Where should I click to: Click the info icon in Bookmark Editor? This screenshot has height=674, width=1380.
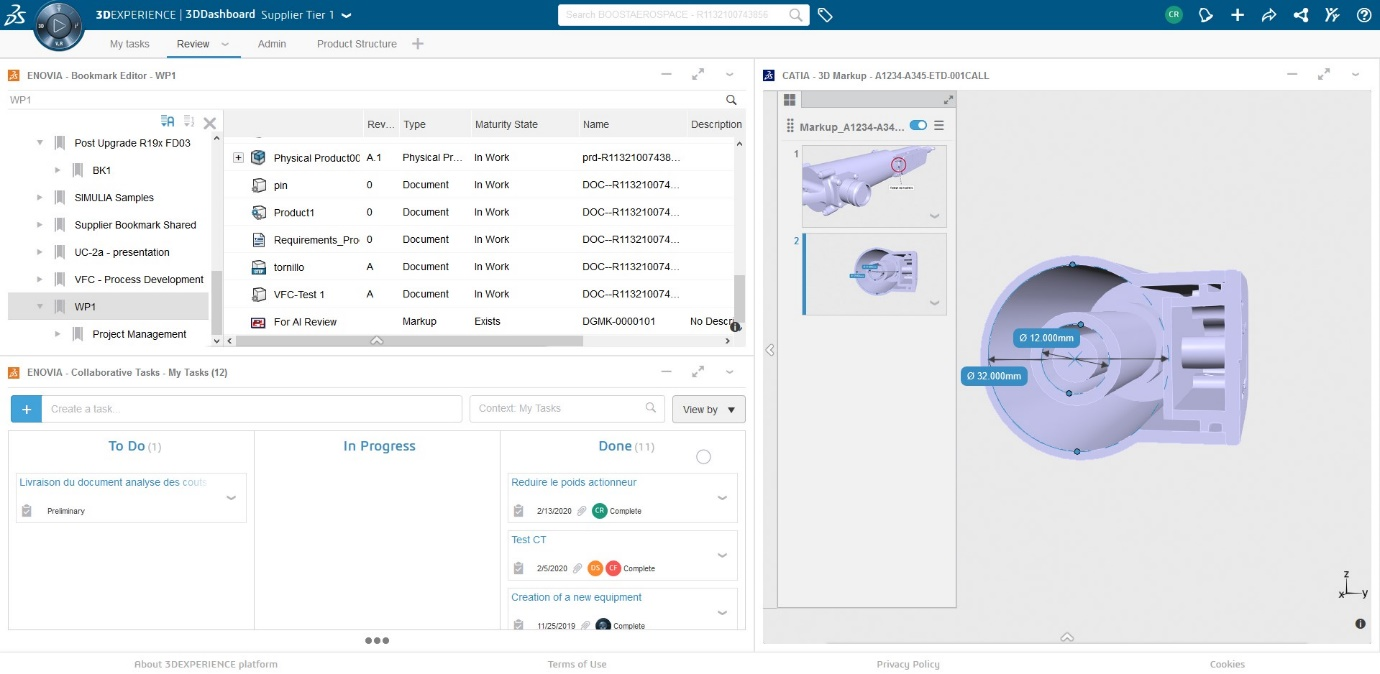(735, 326)
